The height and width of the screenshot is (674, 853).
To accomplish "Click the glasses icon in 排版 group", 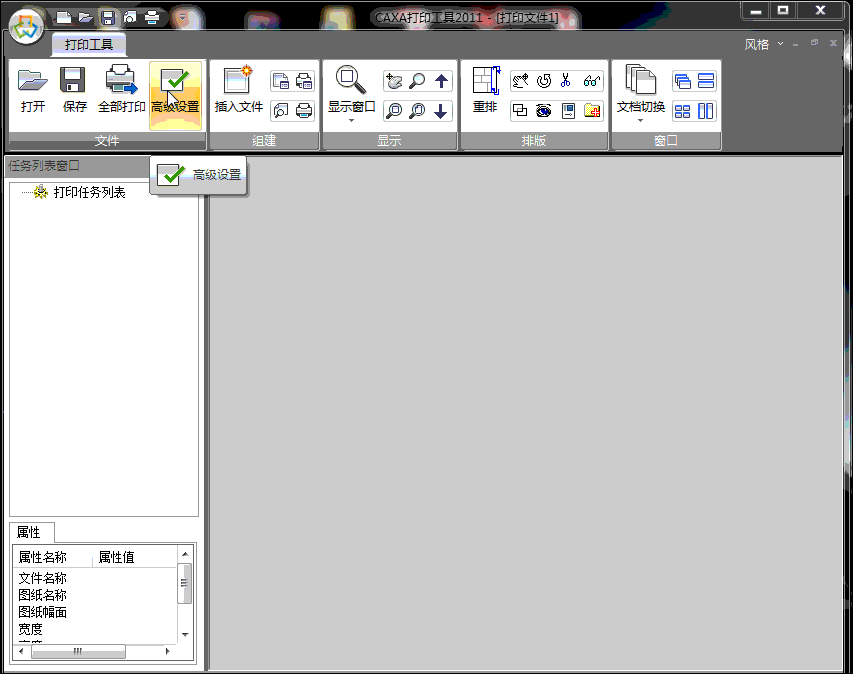I will (x=591, y=81).
